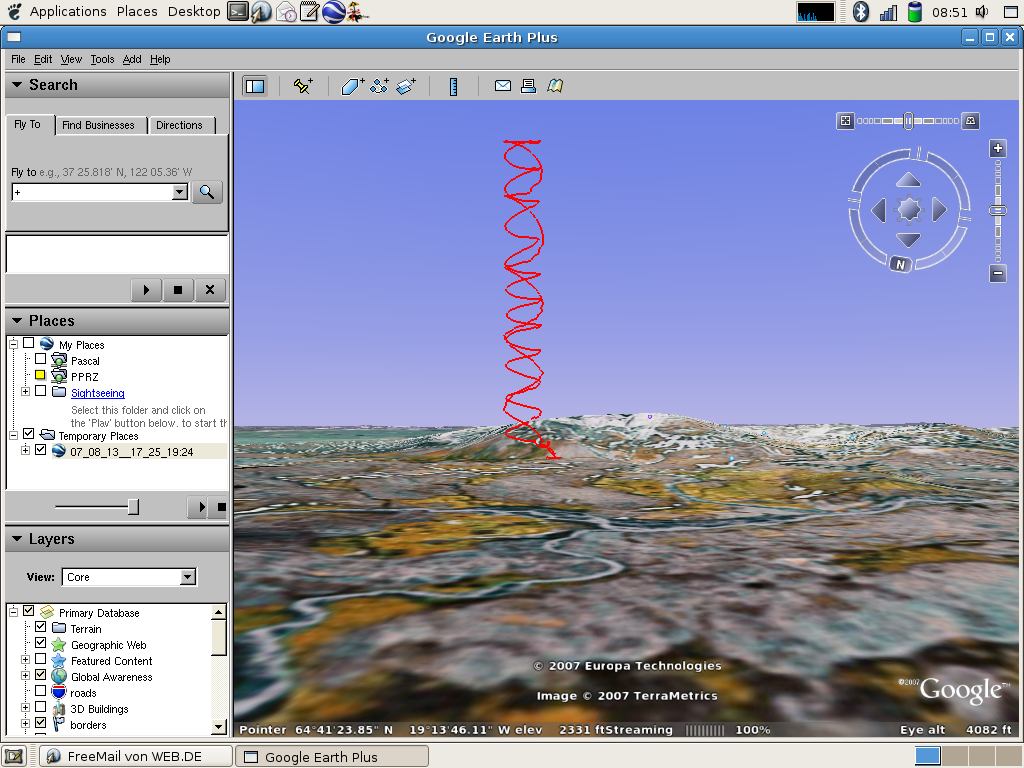Toggle the Pascal placemark checkbox
Screen dimensions: 1024x768
pyautogui.click(x=40, y=359)
